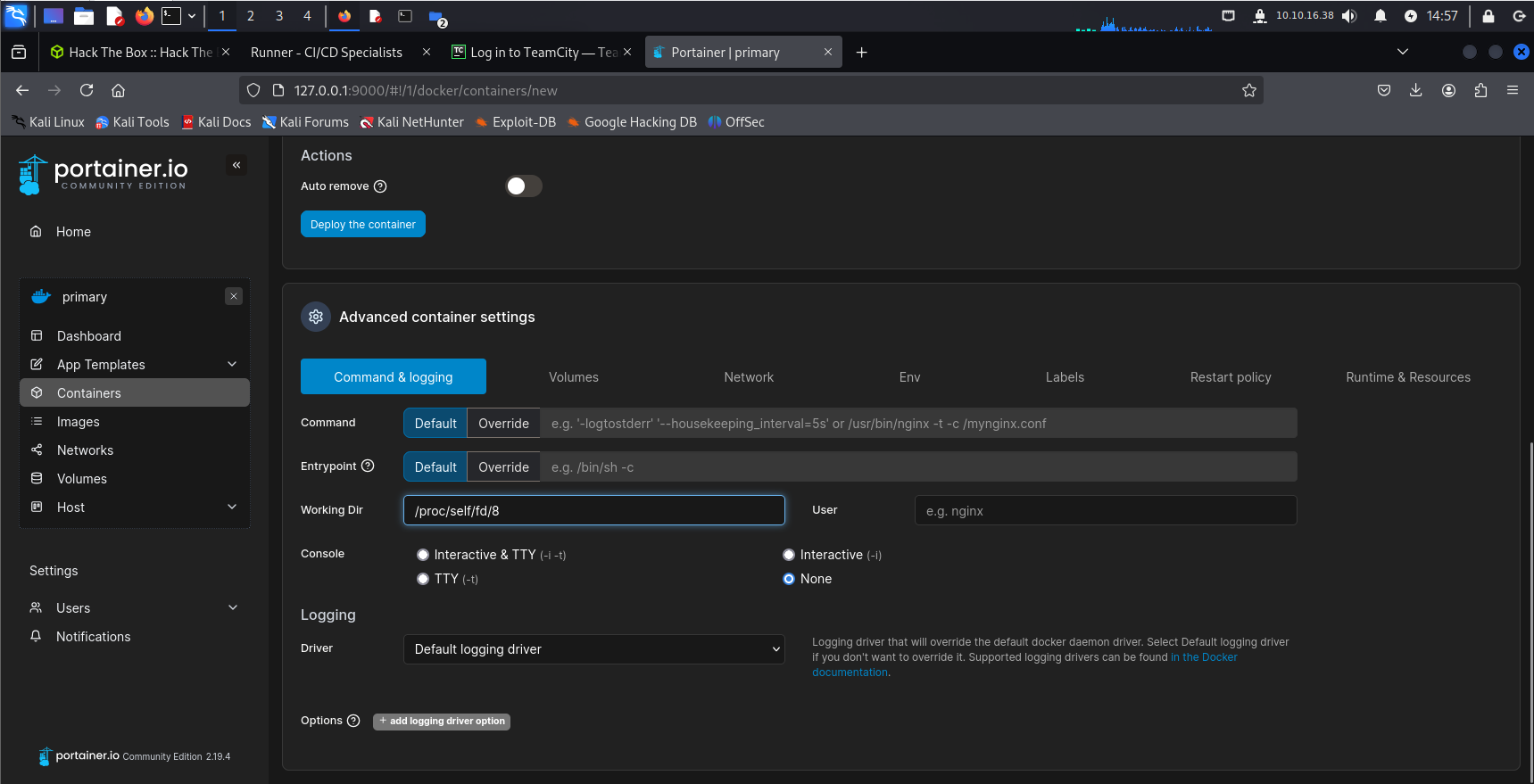Click the Deploy the container button
Viewport: 1534px width, 784px height.
pos(362,225)
